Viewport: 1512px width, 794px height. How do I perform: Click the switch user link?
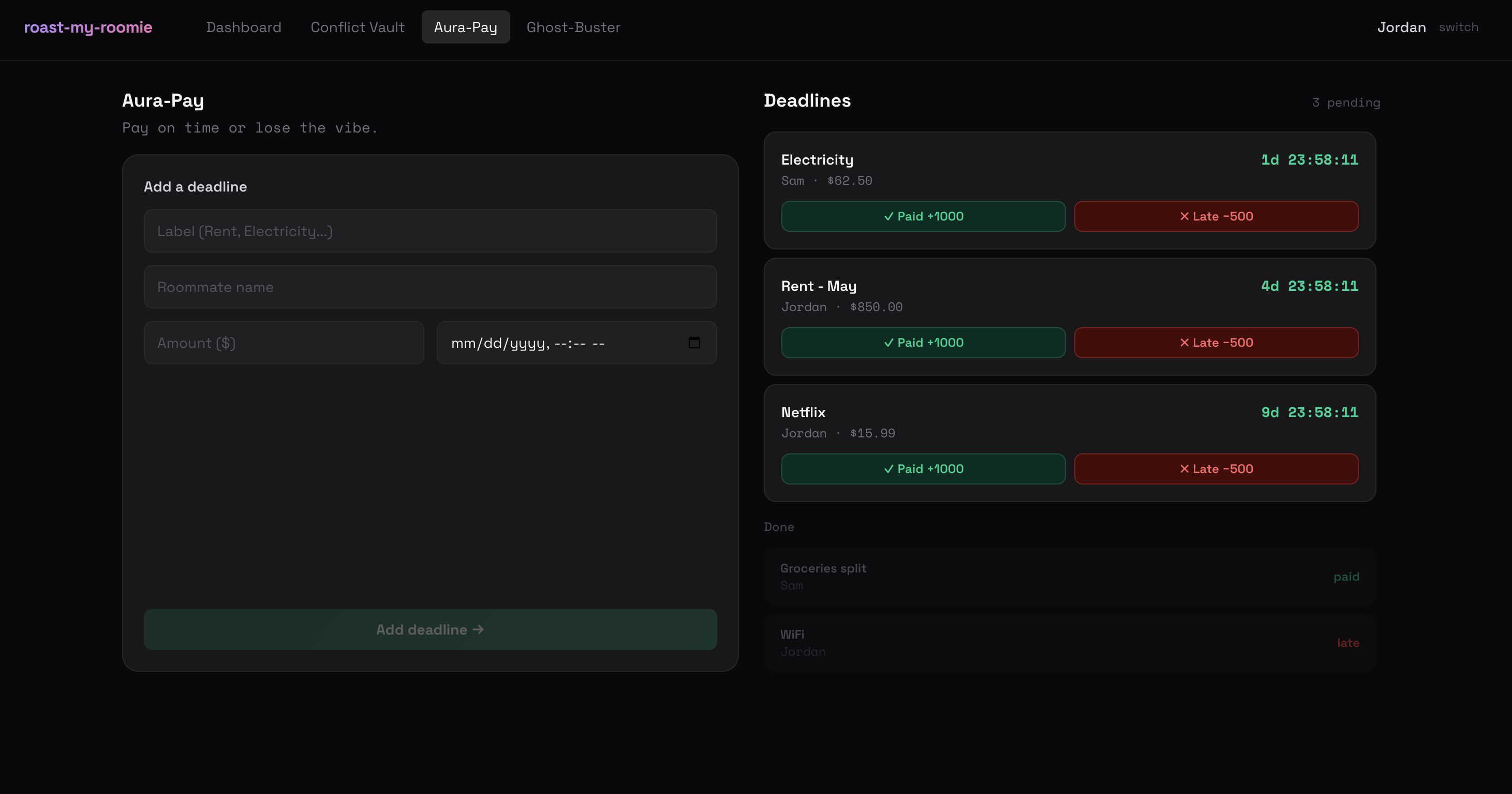point(1458,27)
